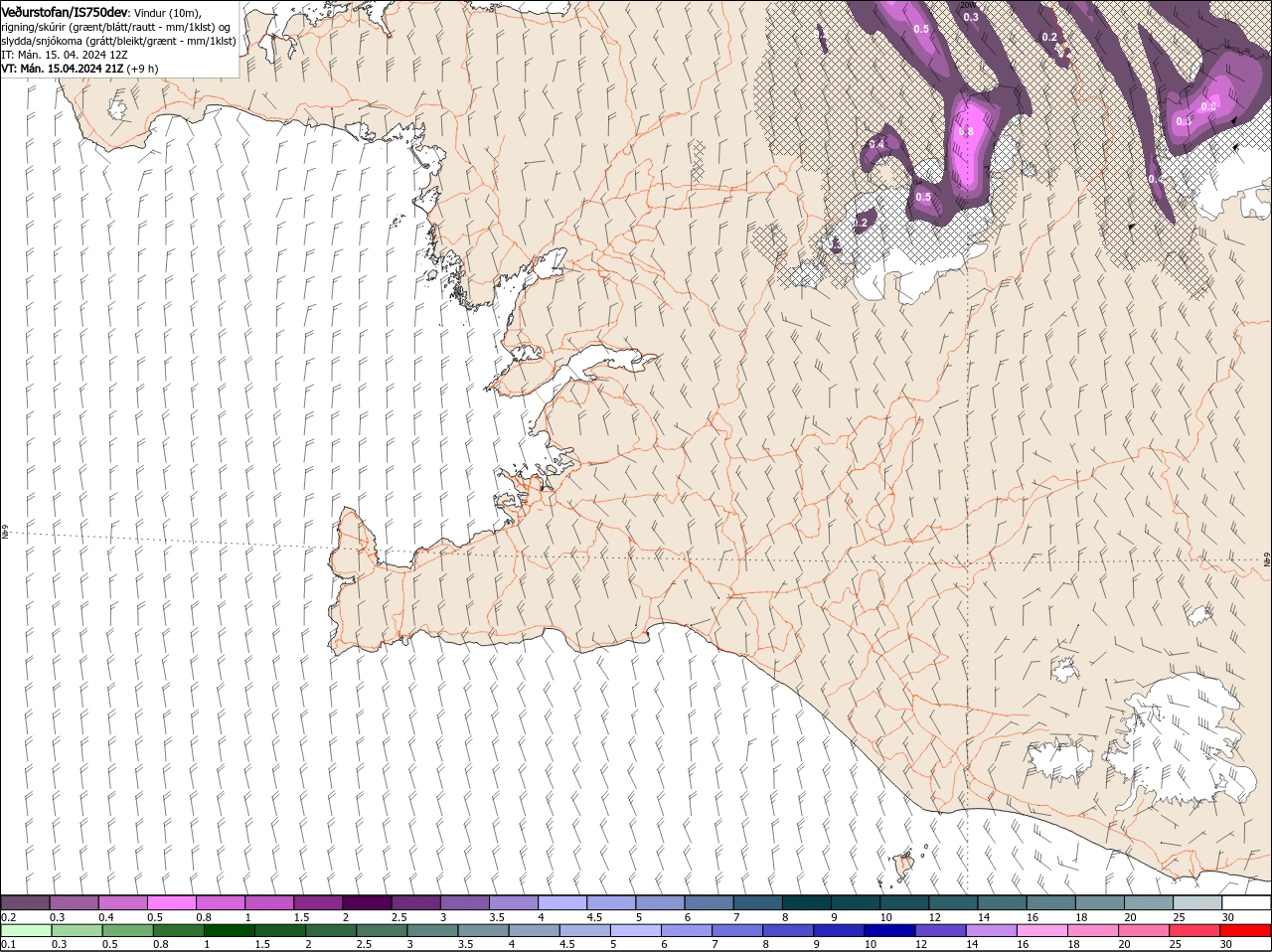Pick the 16 swatch in the snow scale
Viewport: 1272px width, 952px height.
1051,902
